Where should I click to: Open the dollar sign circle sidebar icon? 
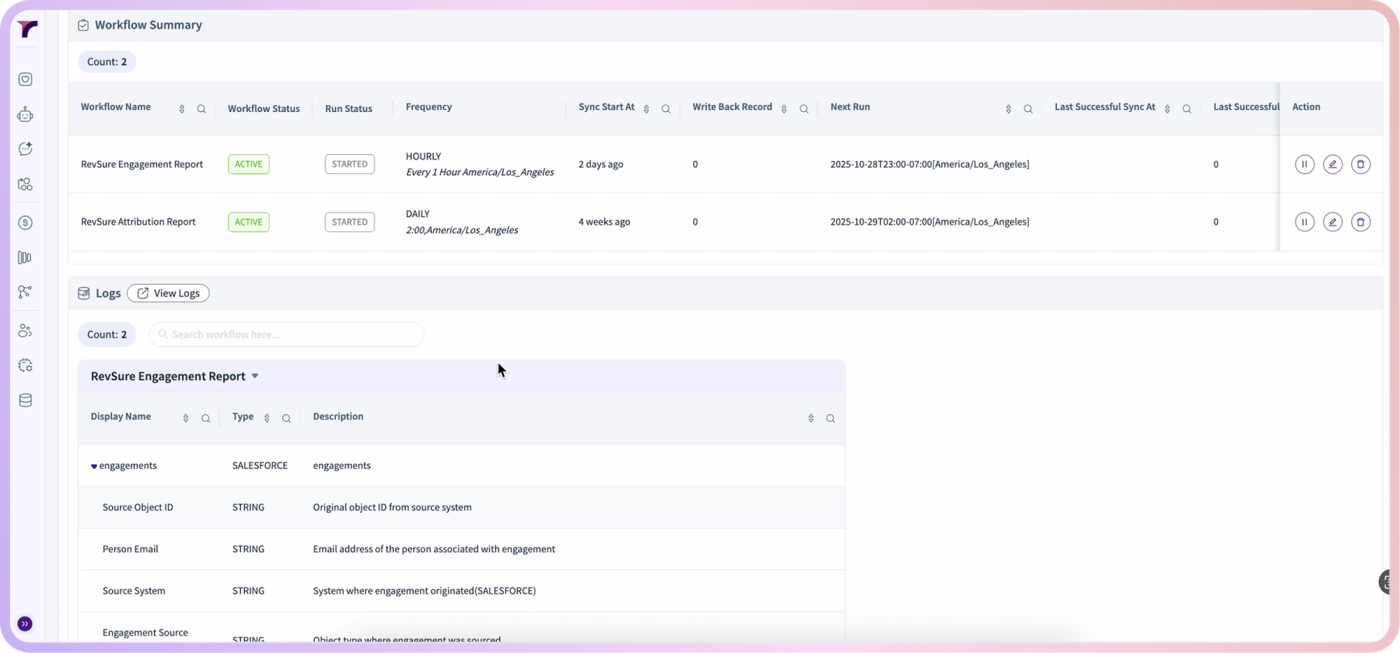click(x=25, y=223)
